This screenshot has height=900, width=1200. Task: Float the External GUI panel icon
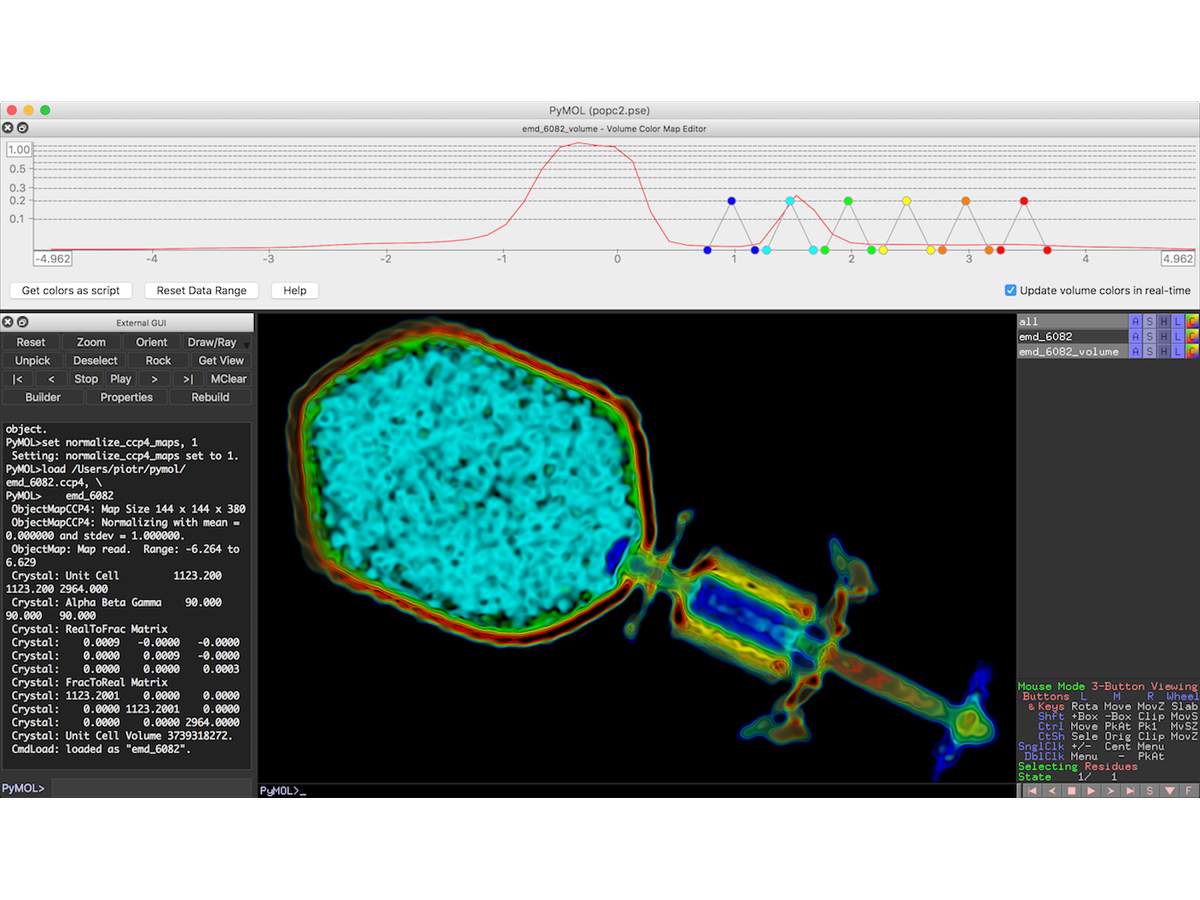(x=23, y=322)
